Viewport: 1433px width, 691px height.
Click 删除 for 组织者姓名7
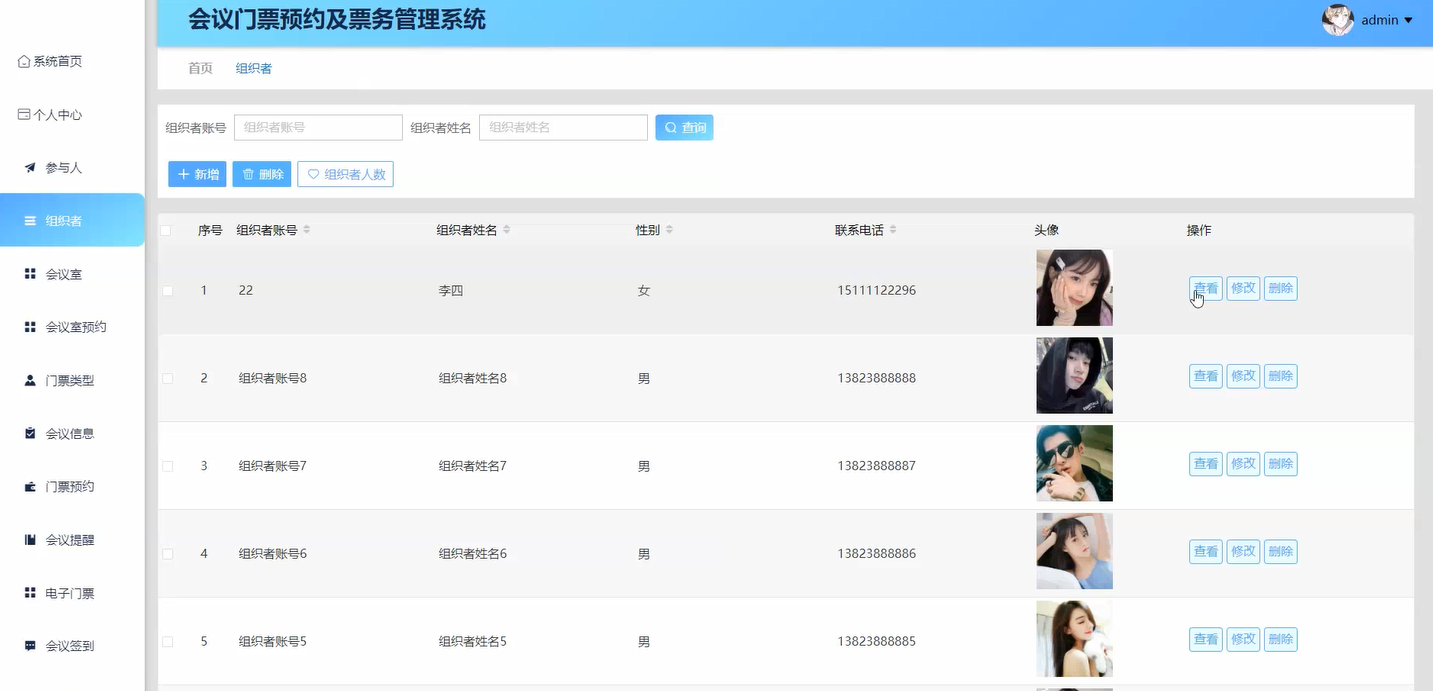1280,464
